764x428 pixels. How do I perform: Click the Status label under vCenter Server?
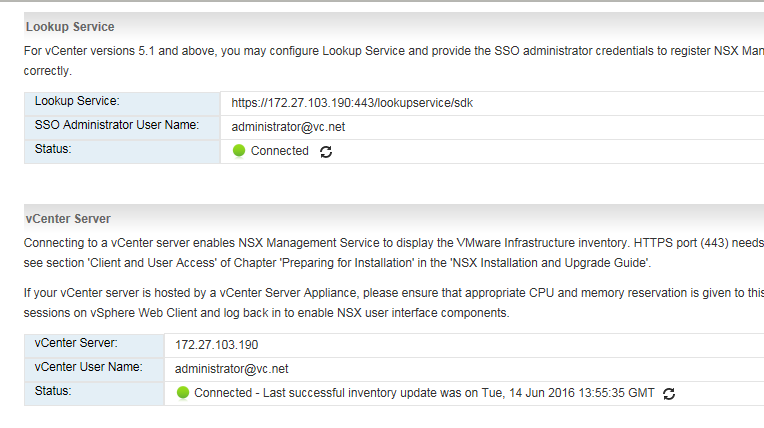[x=53, y=391]
